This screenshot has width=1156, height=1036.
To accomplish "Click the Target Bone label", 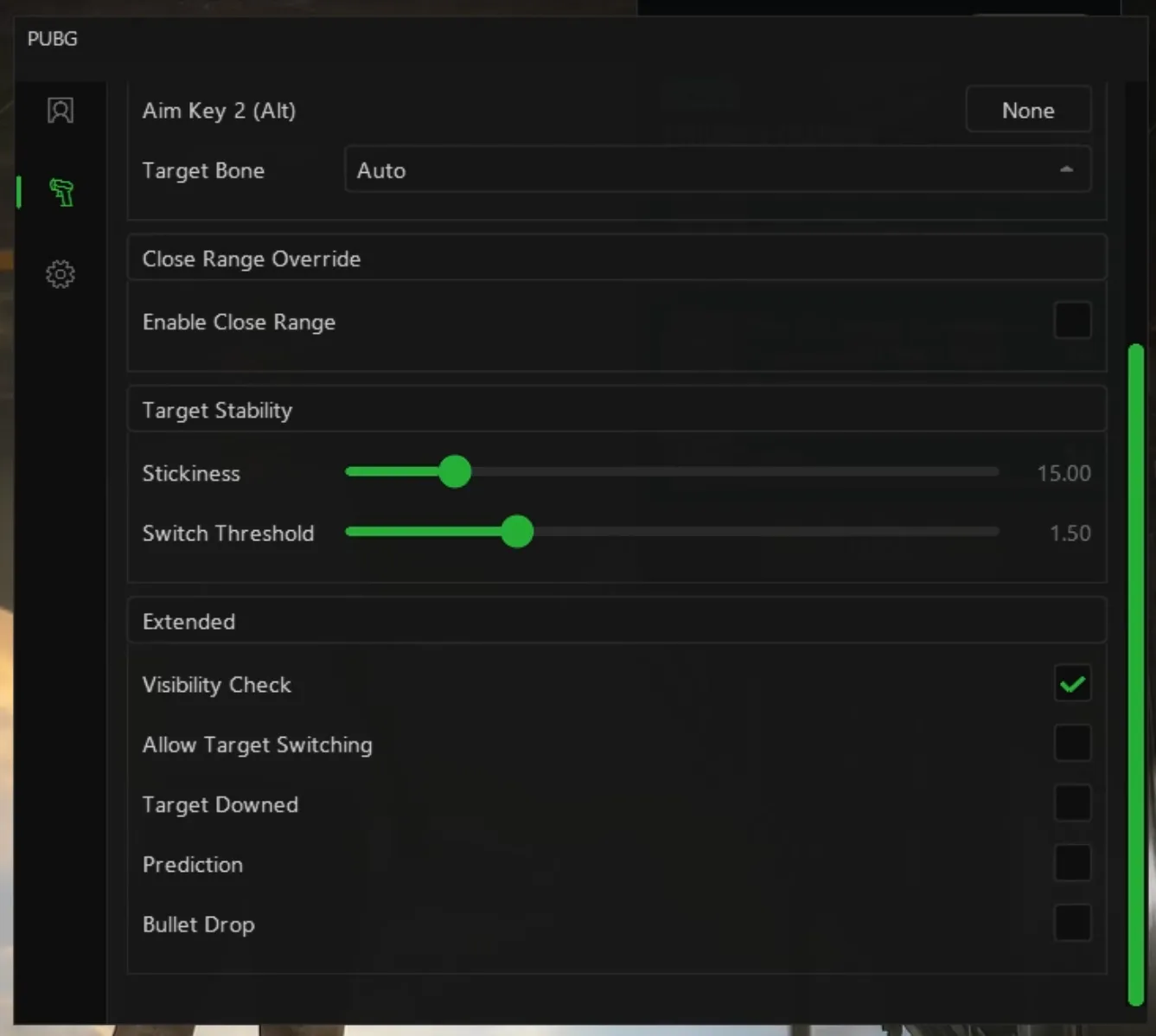I will point(203,170).
